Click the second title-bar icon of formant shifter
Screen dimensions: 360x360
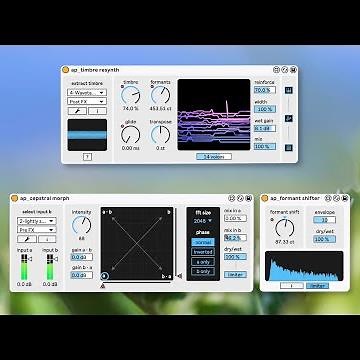coord(337,198)
